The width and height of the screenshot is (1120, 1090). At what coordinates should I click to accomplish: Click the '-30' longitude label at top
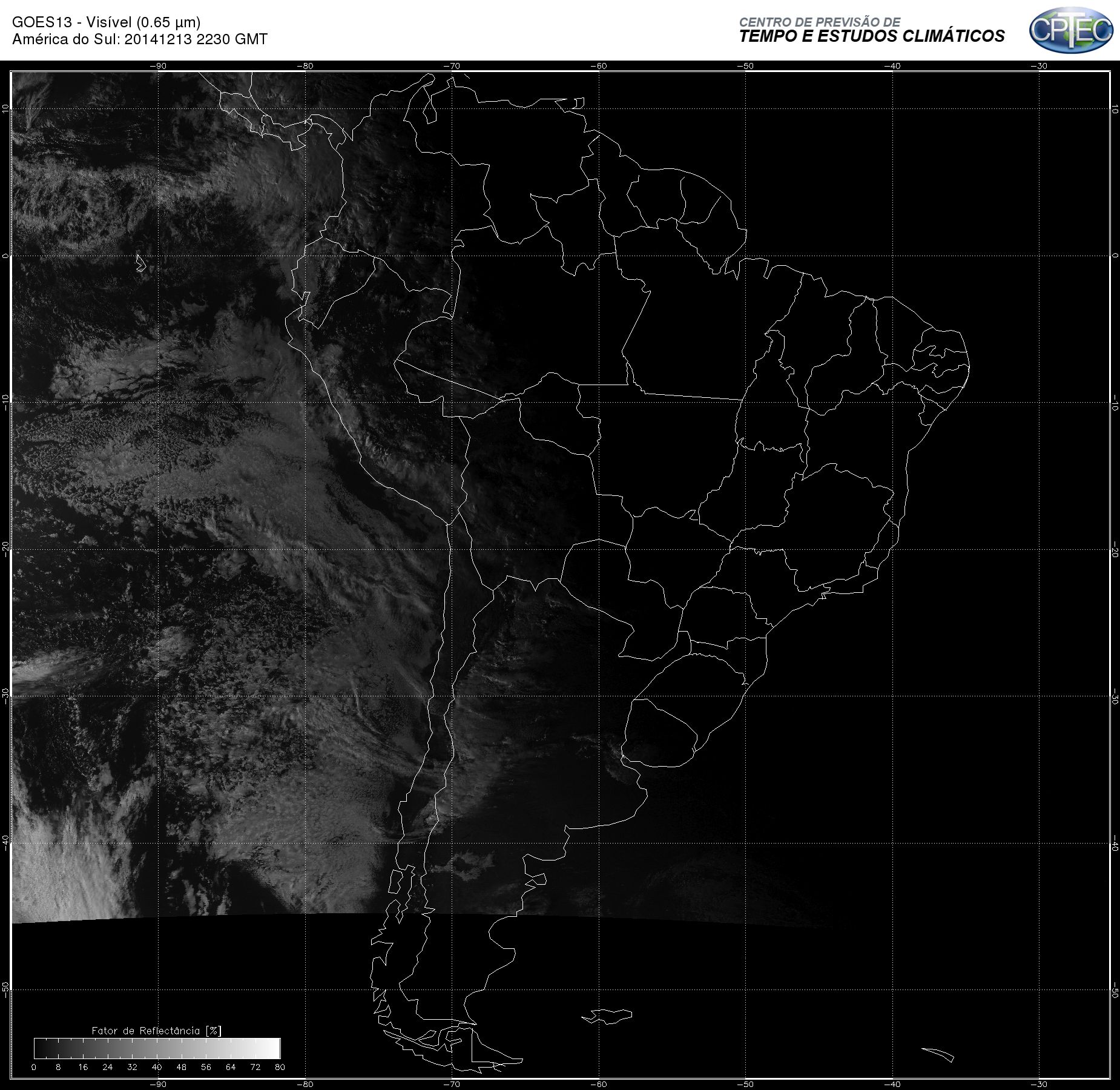click(x=1039, y=66)
